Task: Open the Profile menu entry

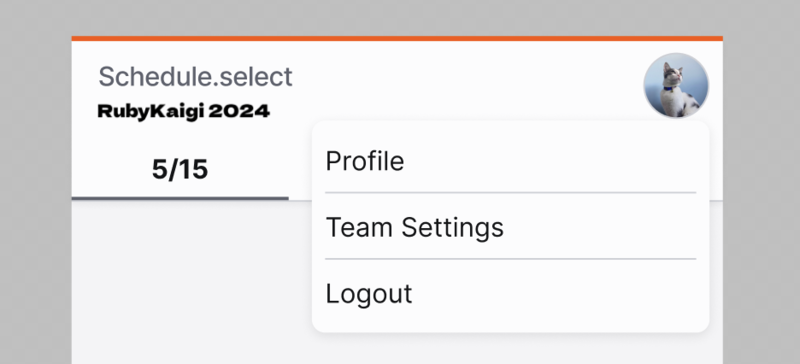Action: tap(510, 161)
